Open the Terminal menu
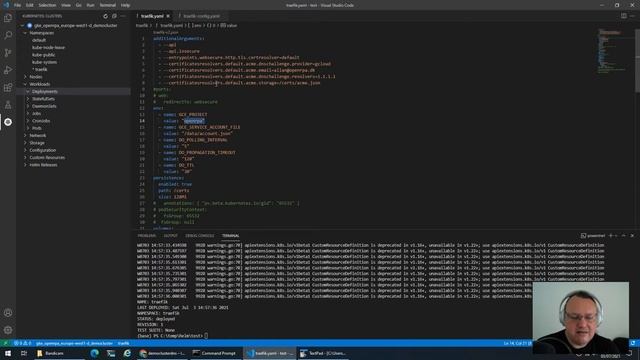Screen dimensions: 640x360 107,5
